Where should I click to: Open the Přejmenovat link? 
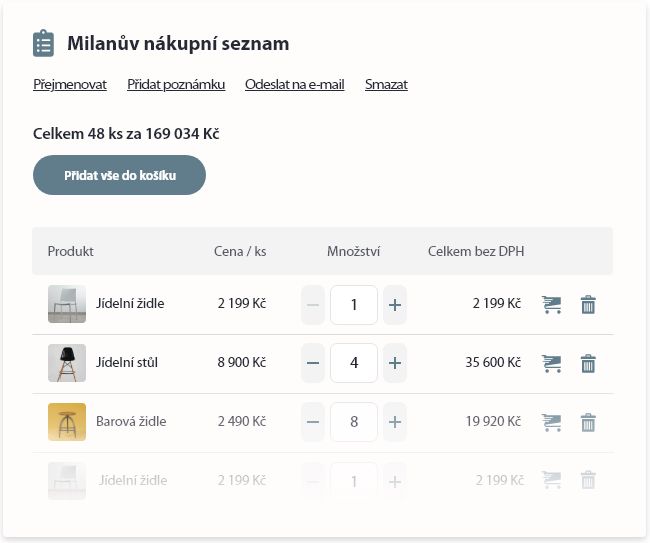[70, 85]
